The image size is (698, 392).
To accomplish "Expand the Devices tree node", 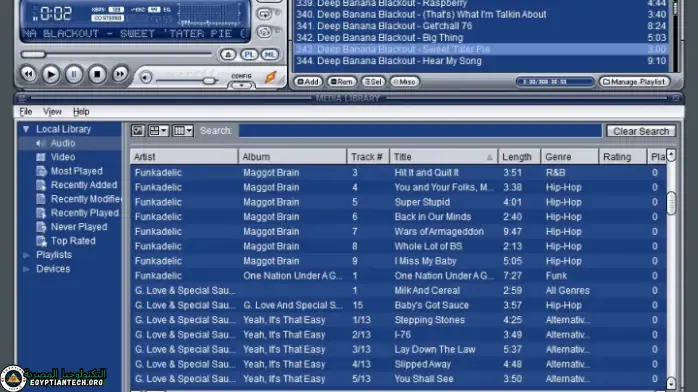I will click(x=26, y=269).
